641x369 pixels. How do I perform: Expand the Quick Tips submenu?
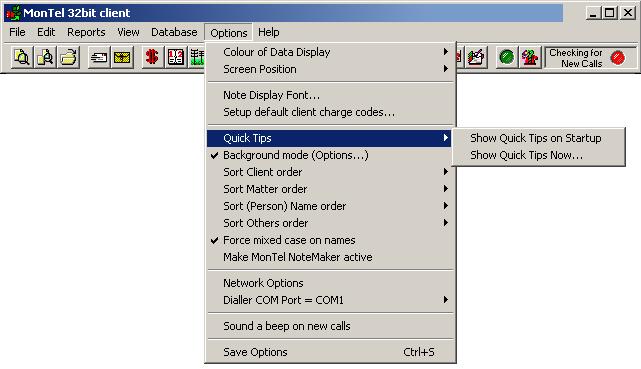[329, 138]
